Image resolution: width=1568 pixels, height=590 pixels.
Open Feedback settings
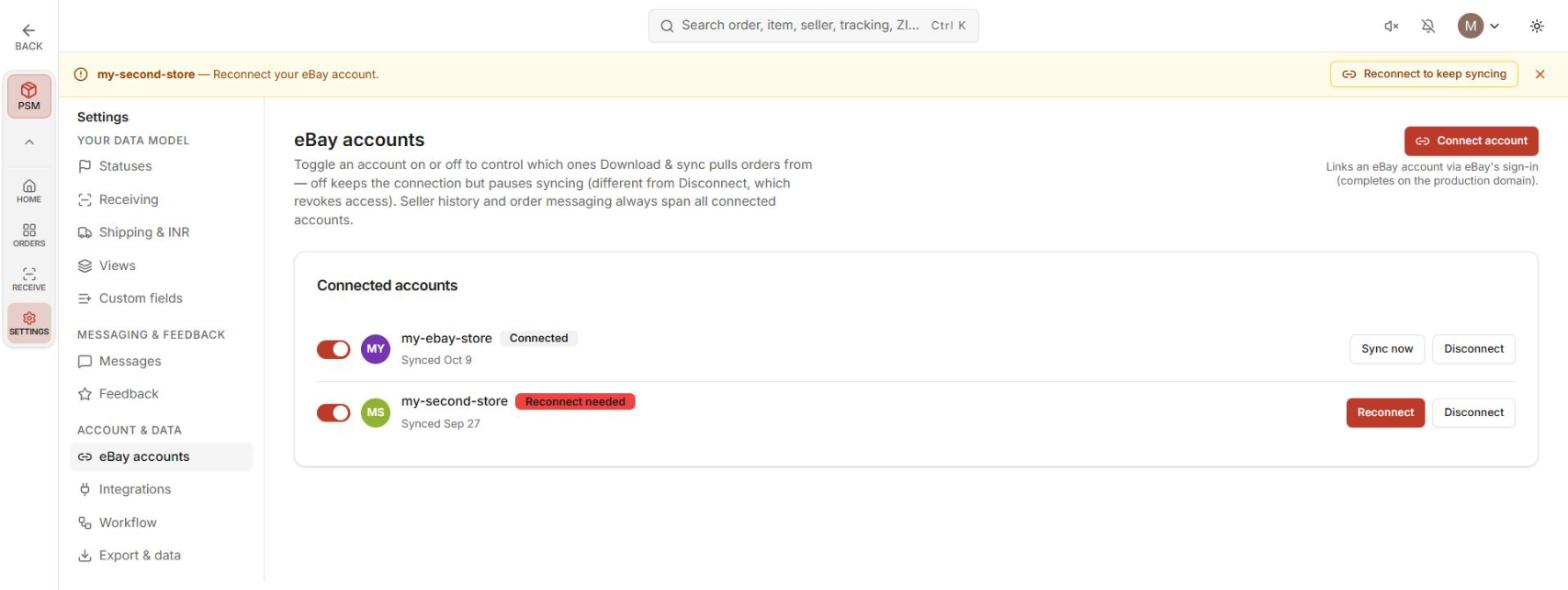point(161,394)
